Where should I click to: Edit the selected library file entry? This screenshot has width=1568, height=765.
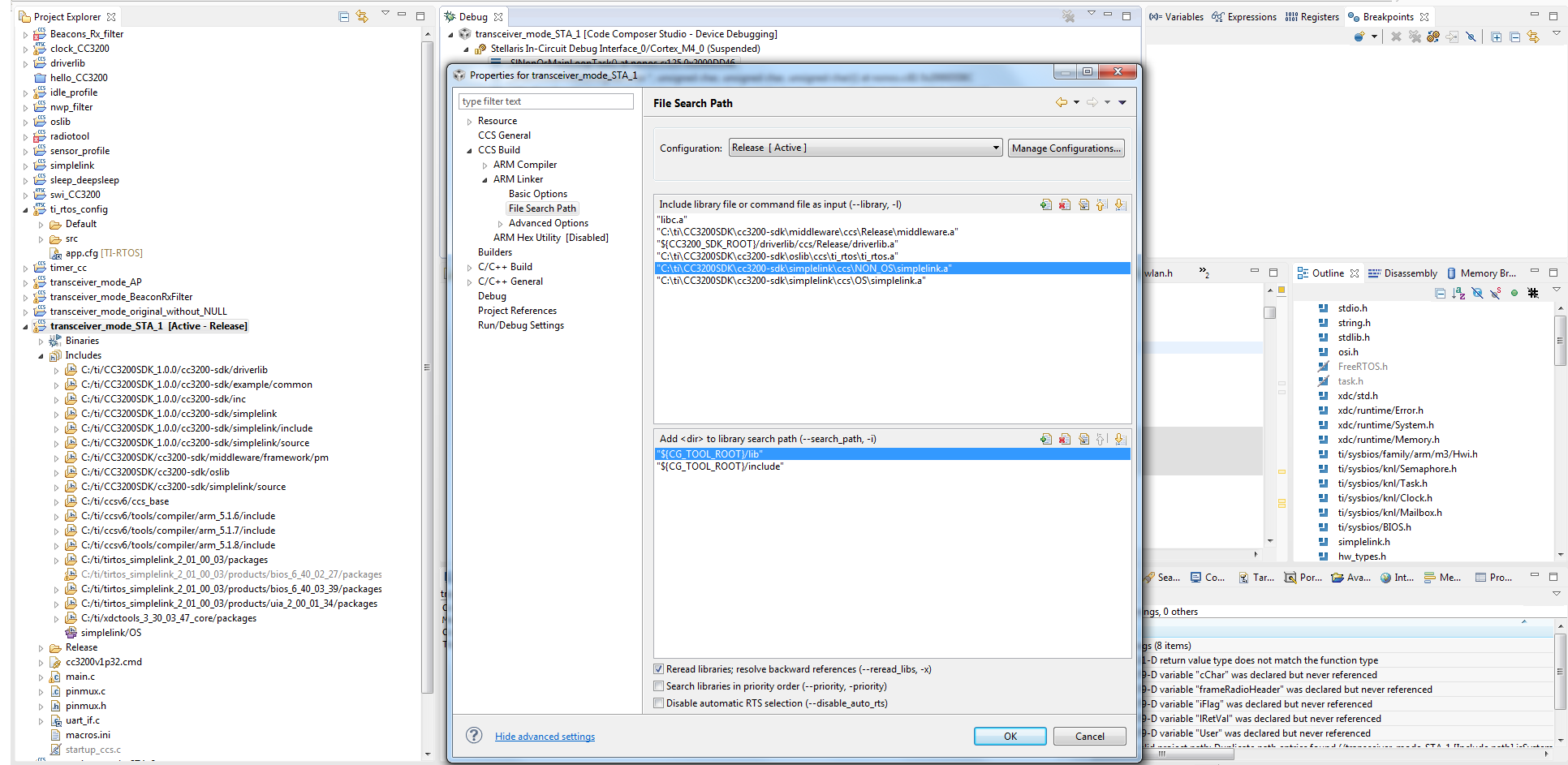coord(1083,204)
